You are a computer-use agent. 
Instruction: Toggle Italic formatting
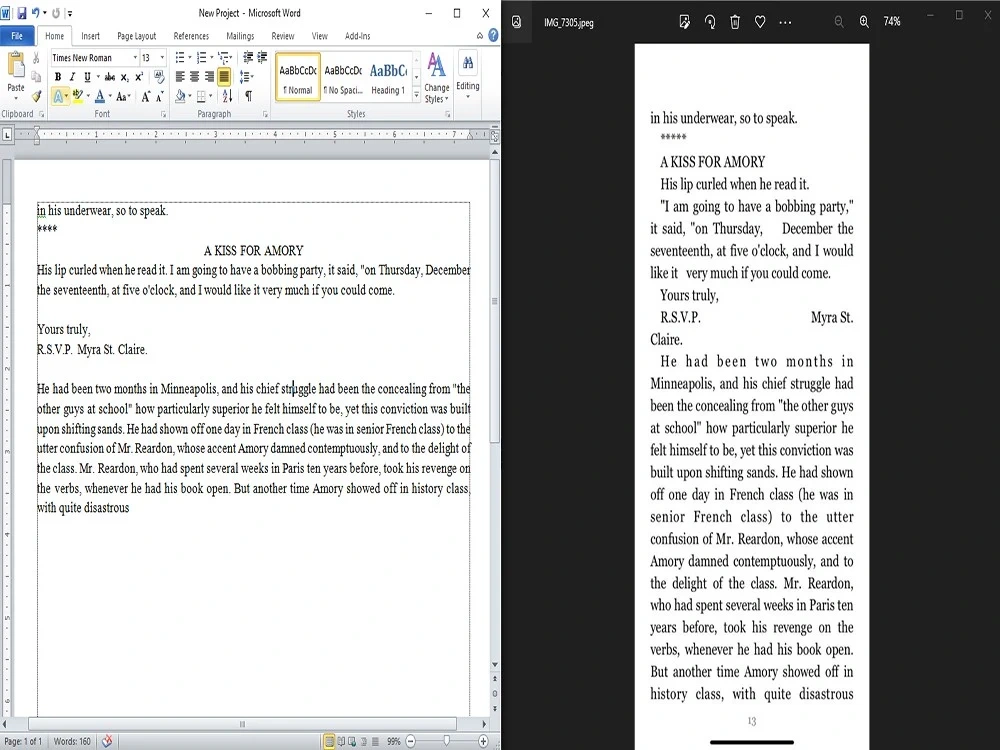pyautogui.click(x=72, y=77)
